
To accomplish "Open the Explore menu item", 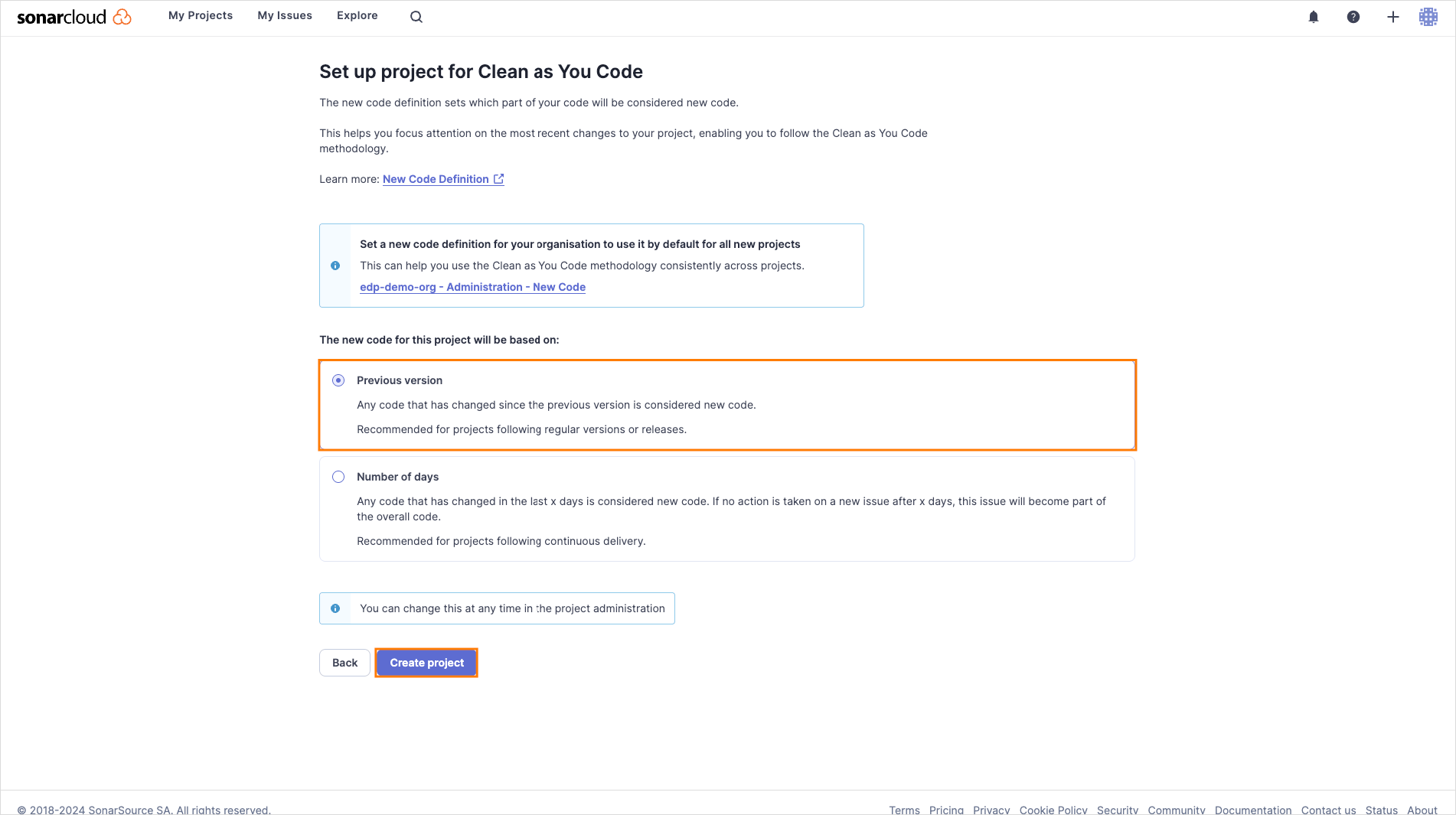I will 357,15.
